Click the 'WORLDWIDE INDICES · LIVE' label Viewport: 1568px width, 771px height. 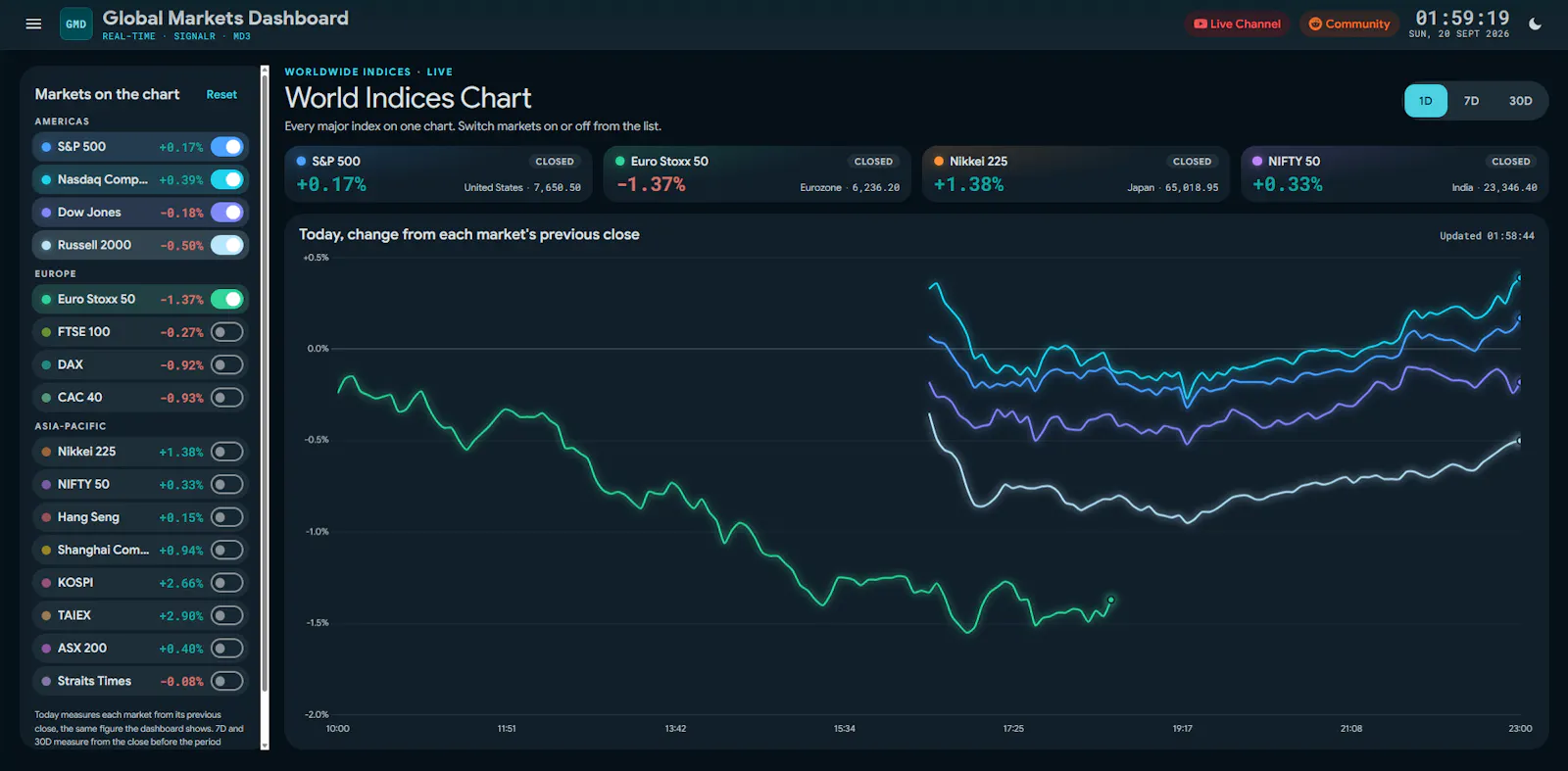pyautogui.click(x=368, y=72)
